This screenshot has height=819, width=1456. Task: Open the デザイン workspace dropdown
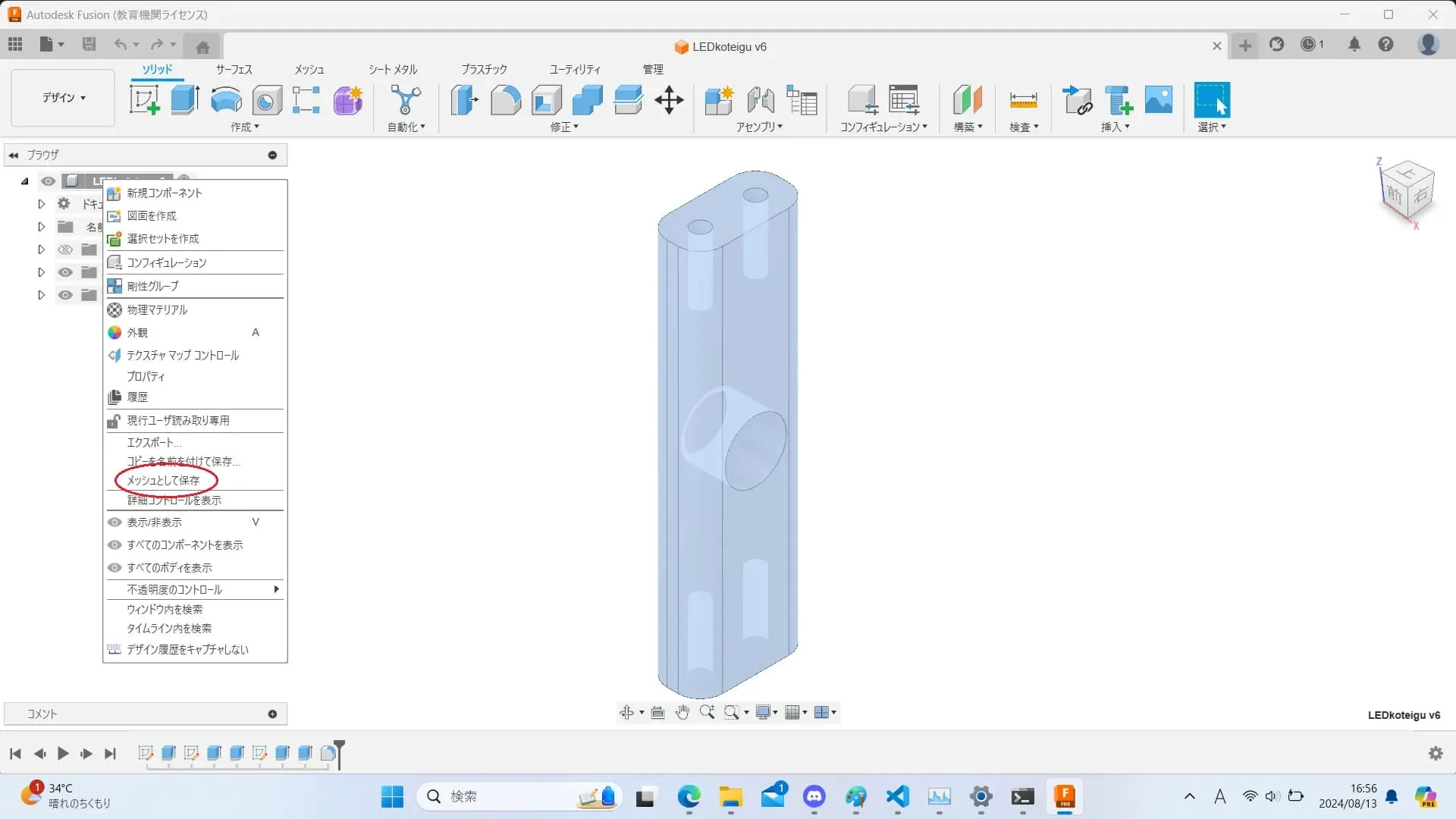point(64,98)
